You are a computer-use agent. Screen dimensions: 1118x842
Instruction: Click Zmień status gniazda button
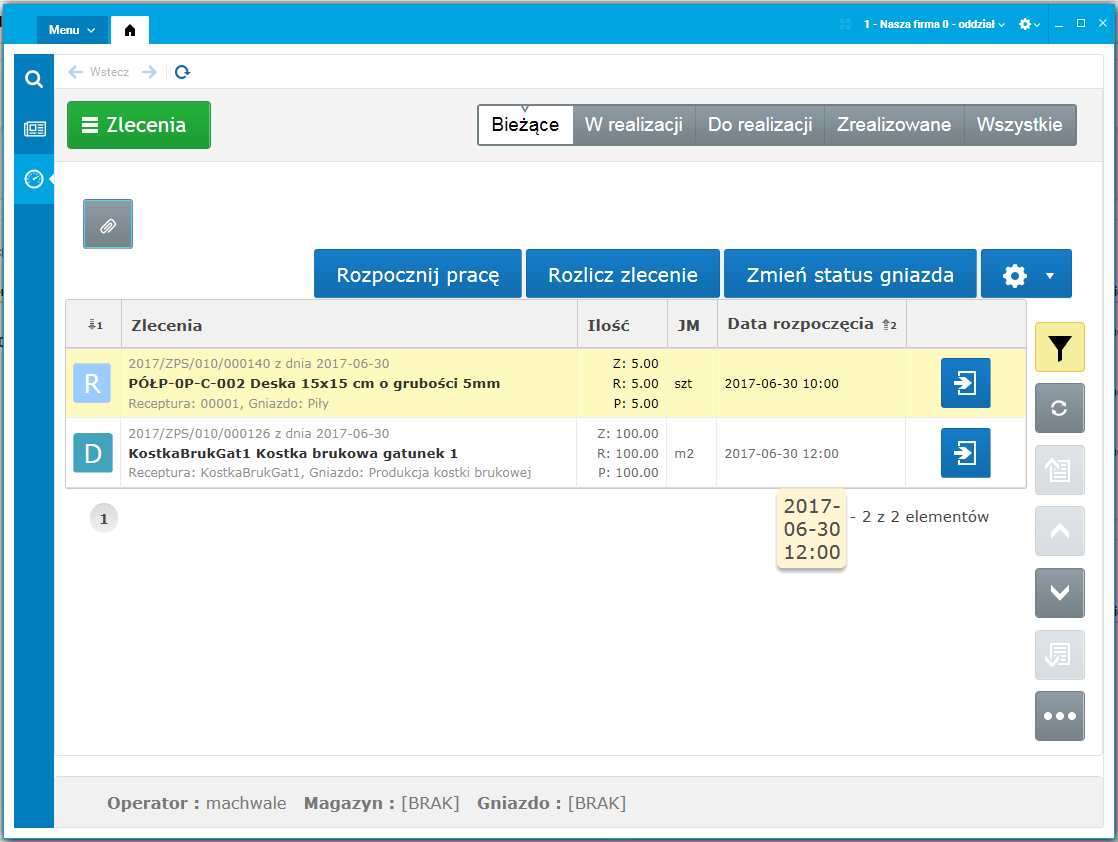tap(850, 274)
